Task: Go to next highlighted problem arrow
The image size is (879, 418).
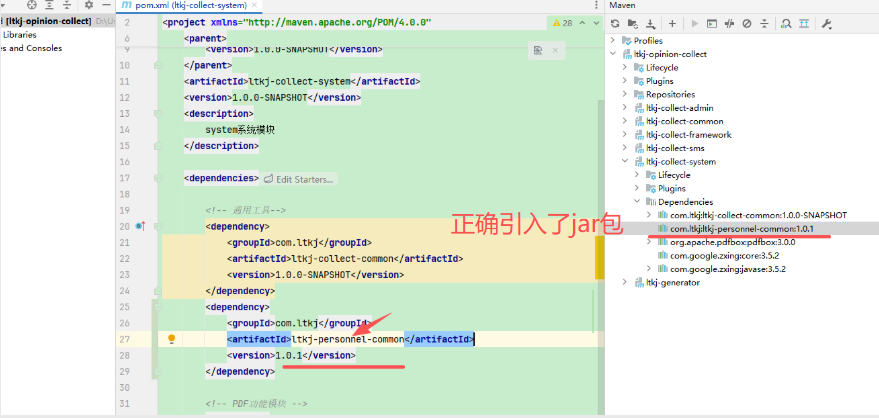Action: 595,23
